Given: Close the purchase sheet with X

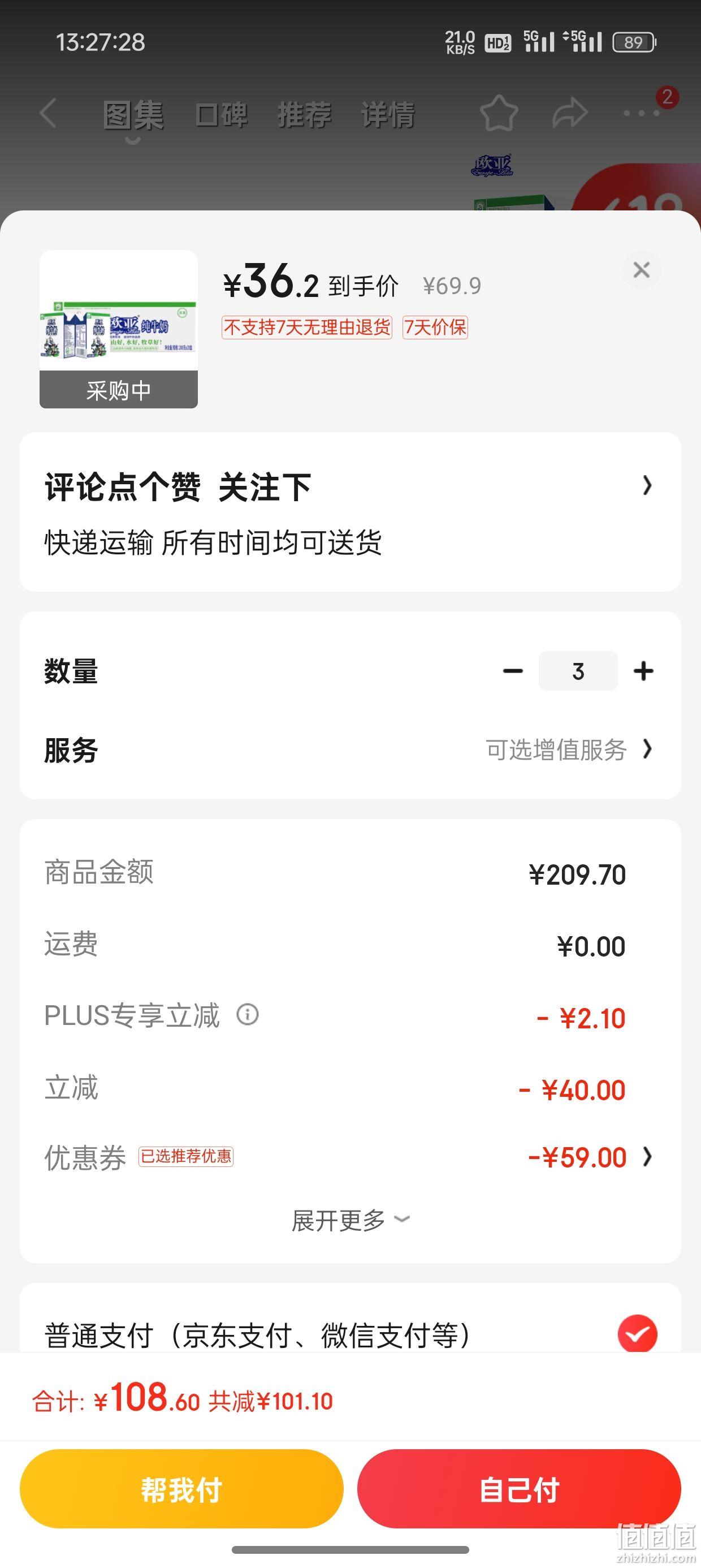Looking at the screenshot, I should [x=642, y=270].
